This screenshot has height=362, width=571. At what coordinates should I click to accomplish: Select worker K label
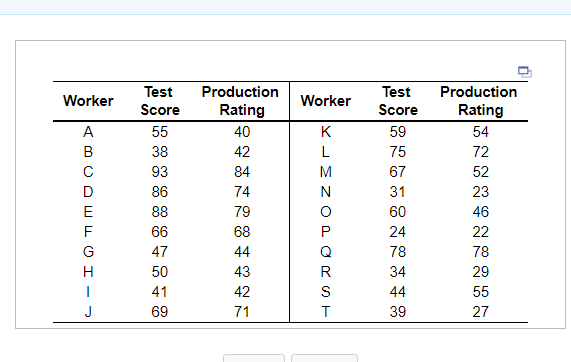pos(326,132)
